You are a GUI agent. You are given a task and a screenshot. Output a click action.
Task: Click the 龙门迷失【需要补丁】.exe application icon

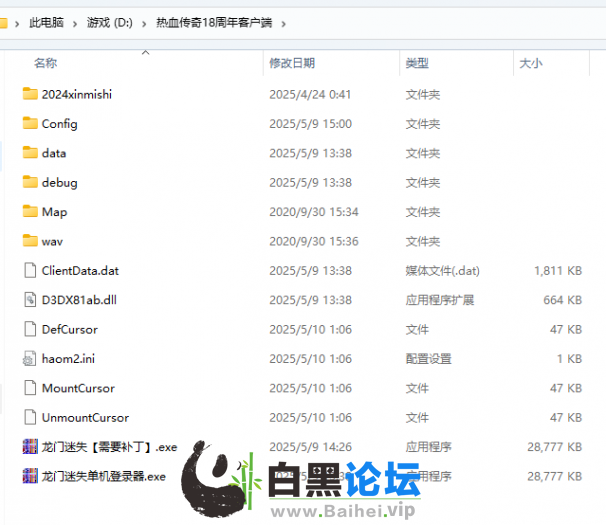pos(30,447)
